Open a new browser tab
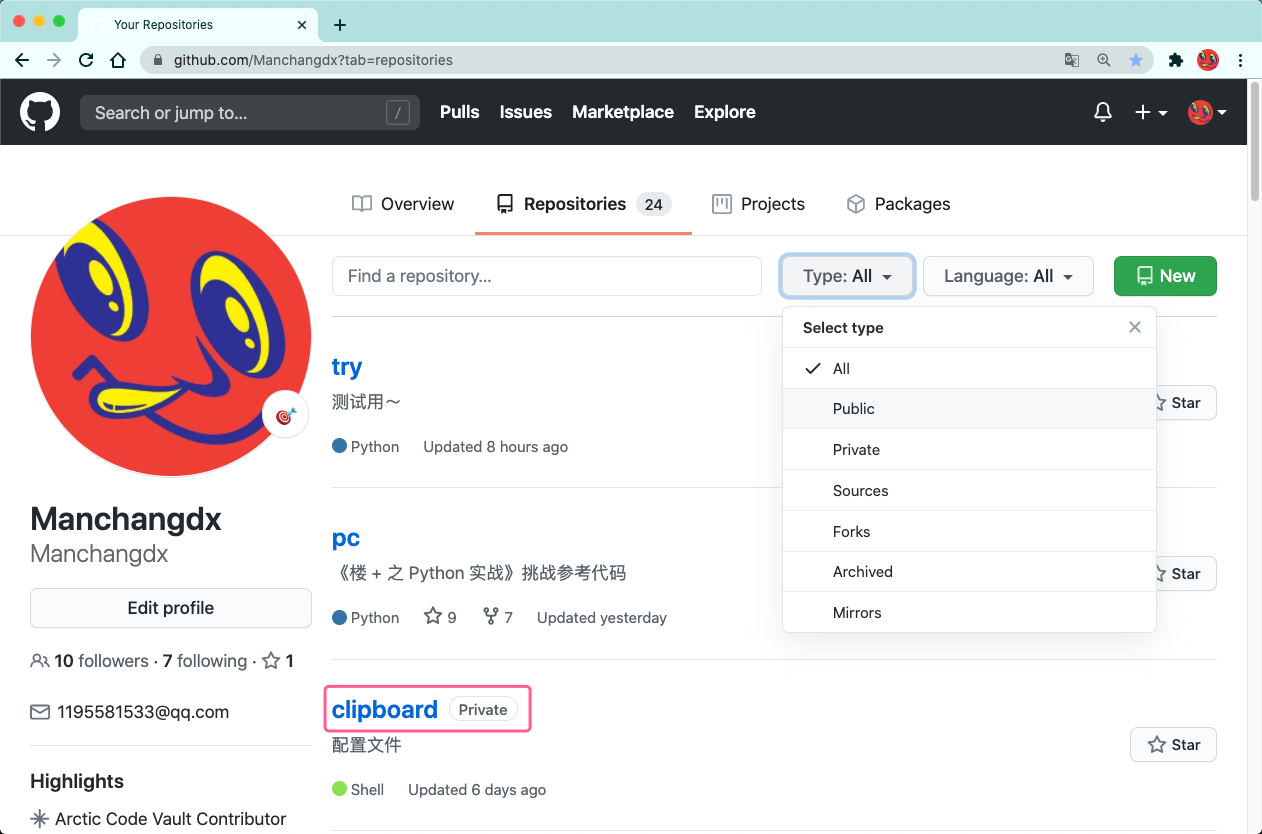The width and height of the screenshot is (1262, 834). [x=340, y=25]
